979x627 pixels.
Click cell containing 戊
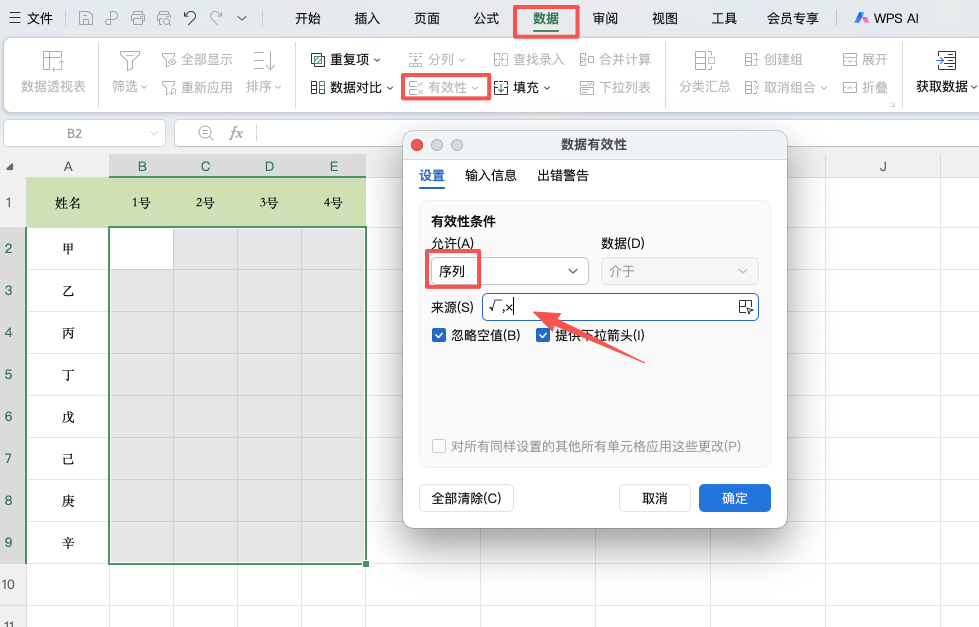[x=68, y=417]
